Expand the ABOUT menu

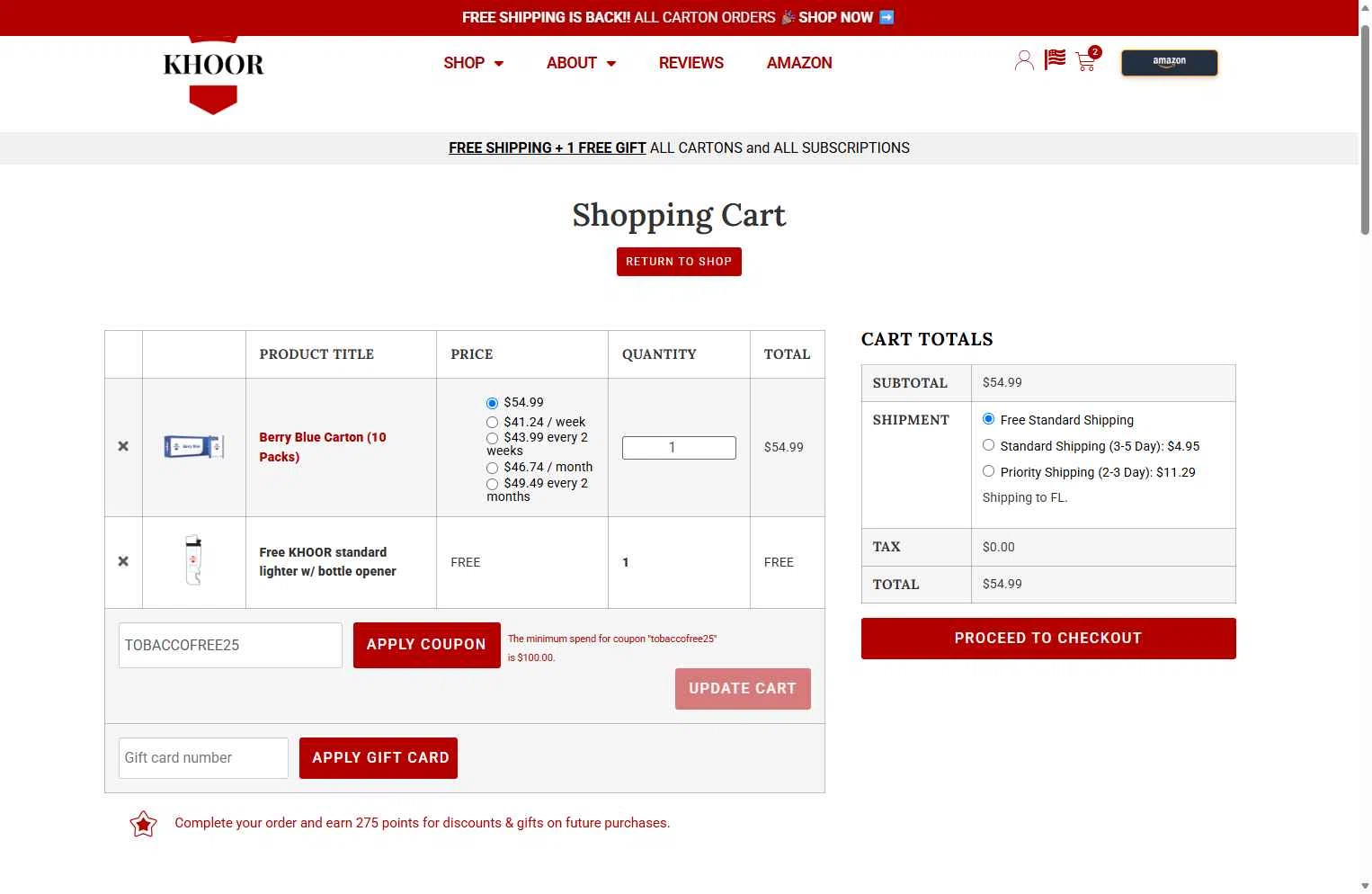click(581, 63)
